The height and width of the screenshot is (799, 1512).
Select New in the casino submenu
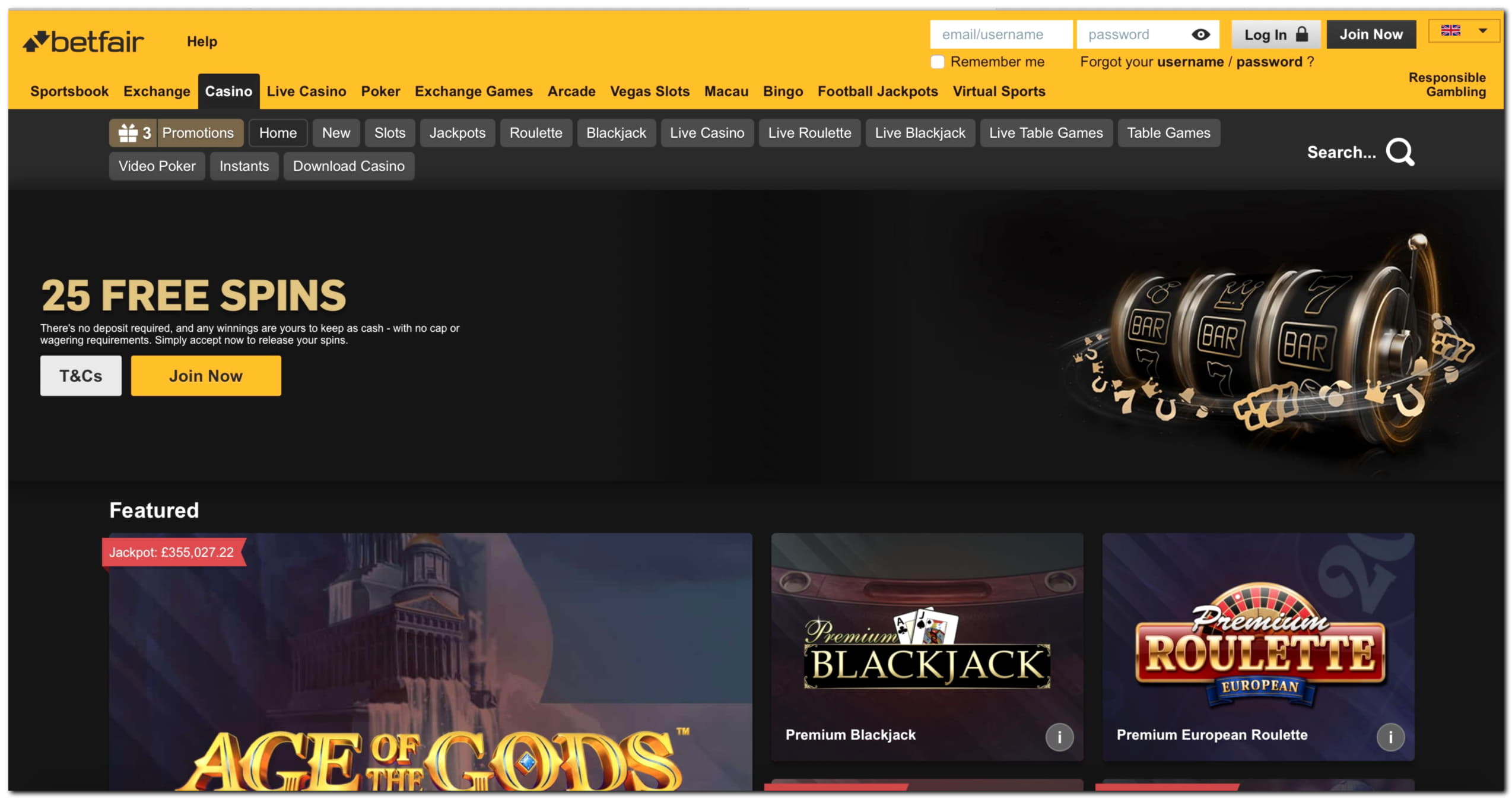click(x=336, y=133)
